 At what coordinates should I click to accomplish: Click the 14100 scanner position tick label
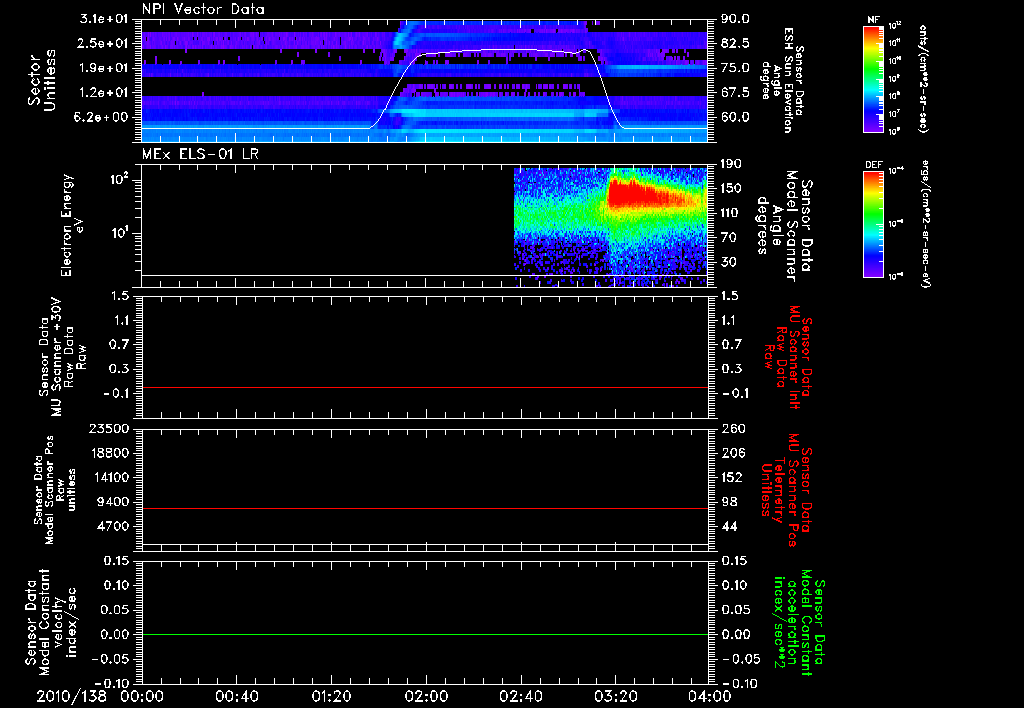tap(108, 477)
